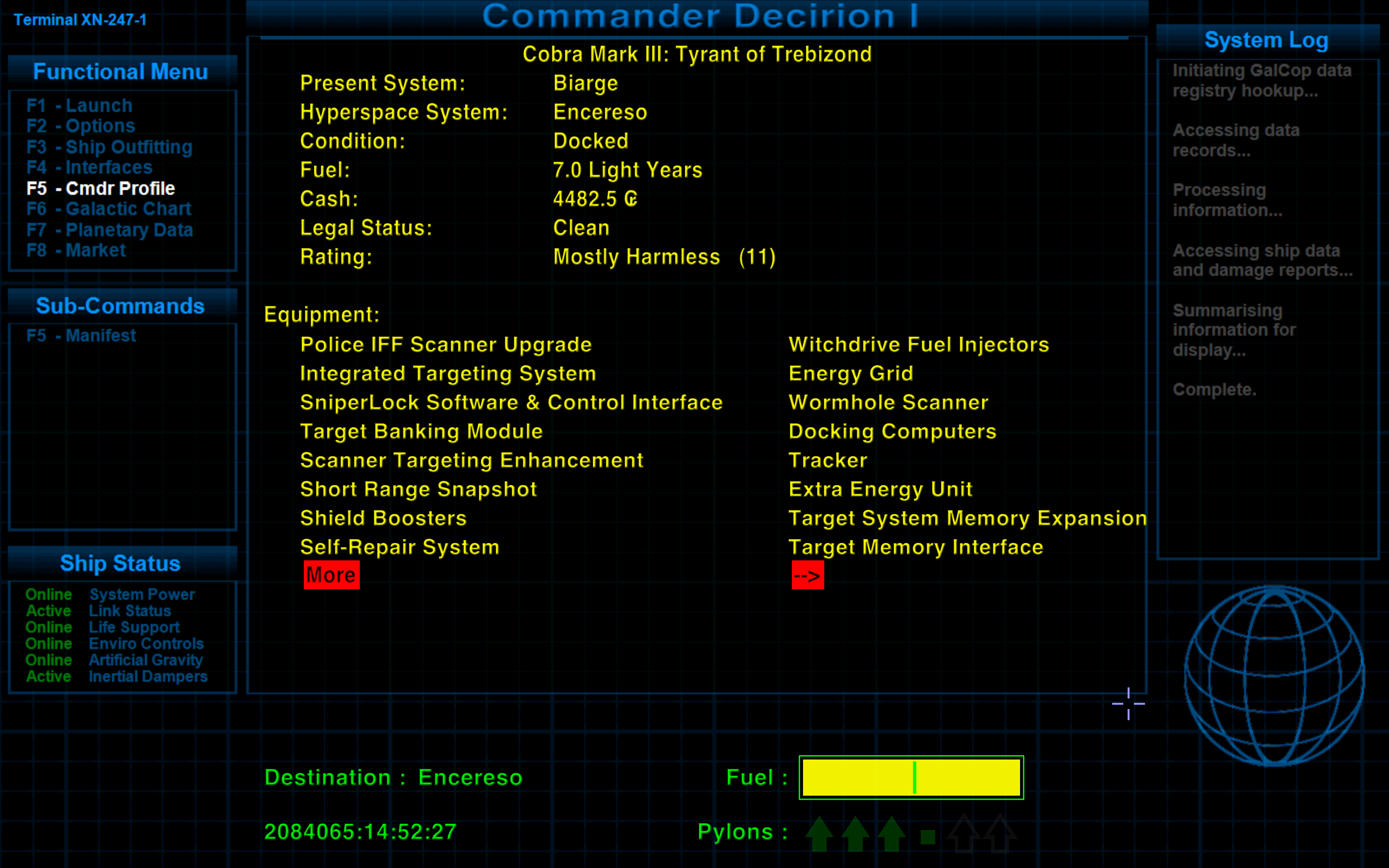Open F3 Ship Outfitting menu
This screenshot has height=868, width=1389.
109,147
